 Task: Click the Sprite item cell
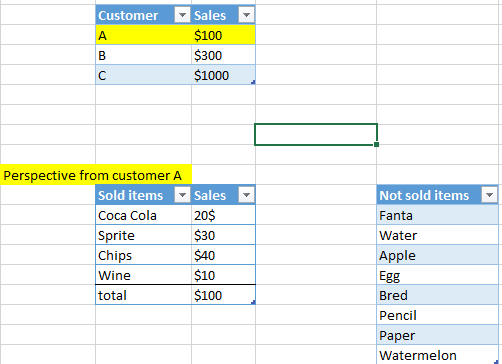click(144, 235)
